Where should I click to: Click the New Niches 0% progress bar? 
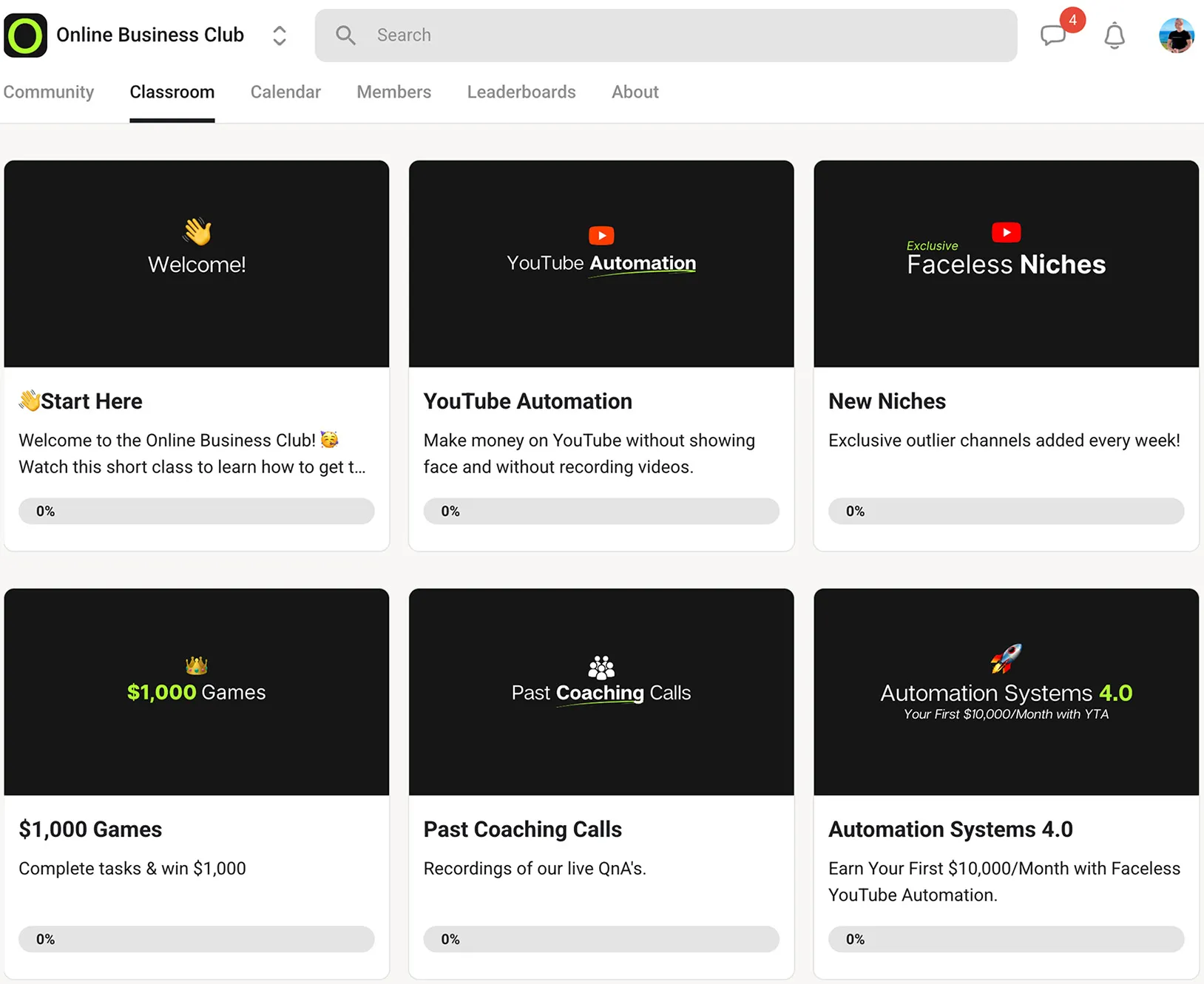point(1007,511)
